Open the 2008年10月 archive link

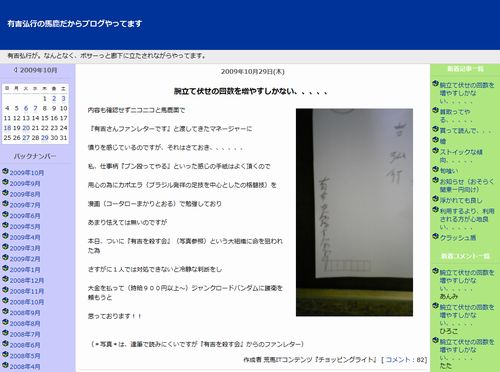27,302
